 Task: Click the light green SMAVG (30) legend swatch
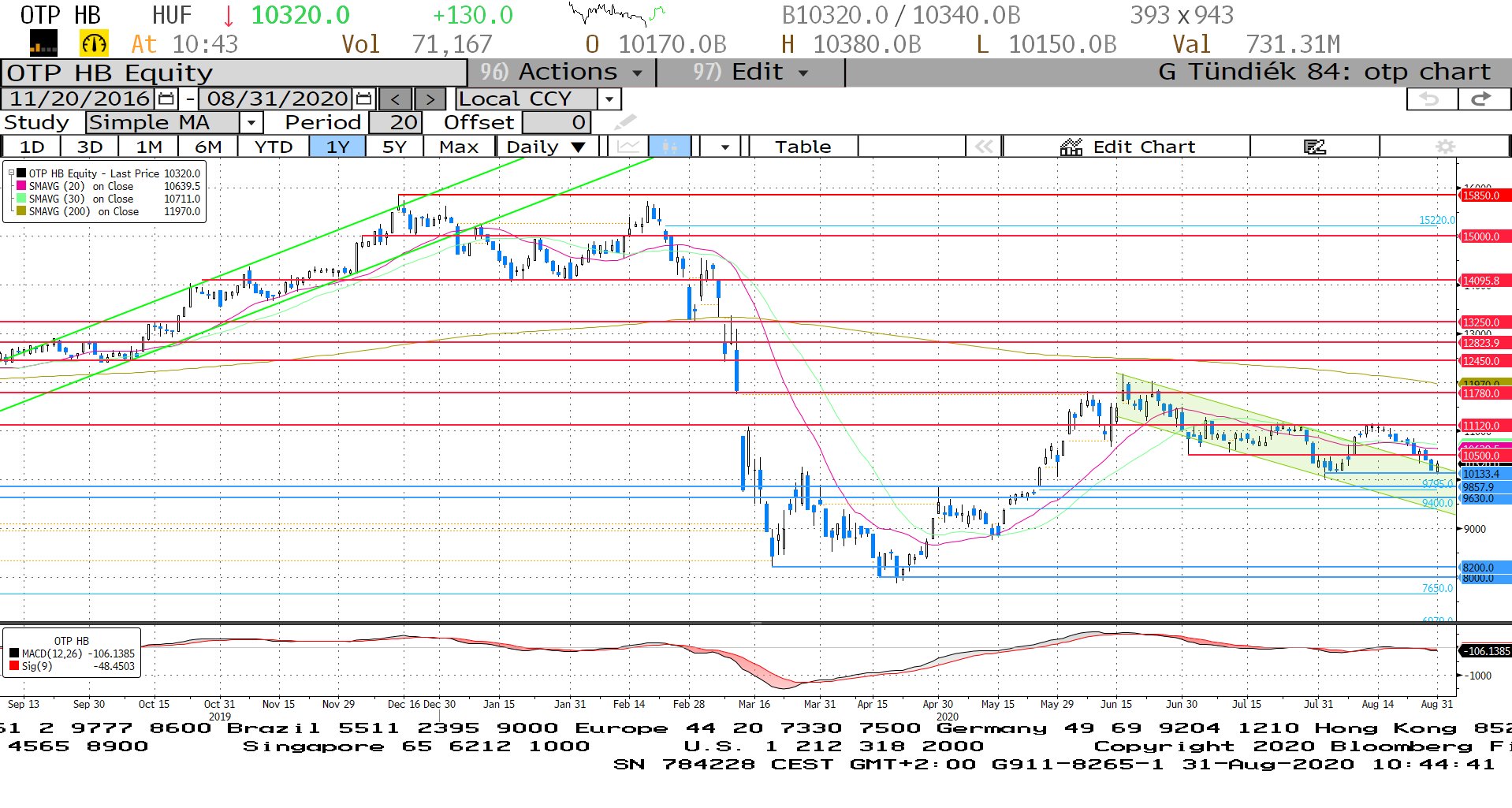[21, 199]
